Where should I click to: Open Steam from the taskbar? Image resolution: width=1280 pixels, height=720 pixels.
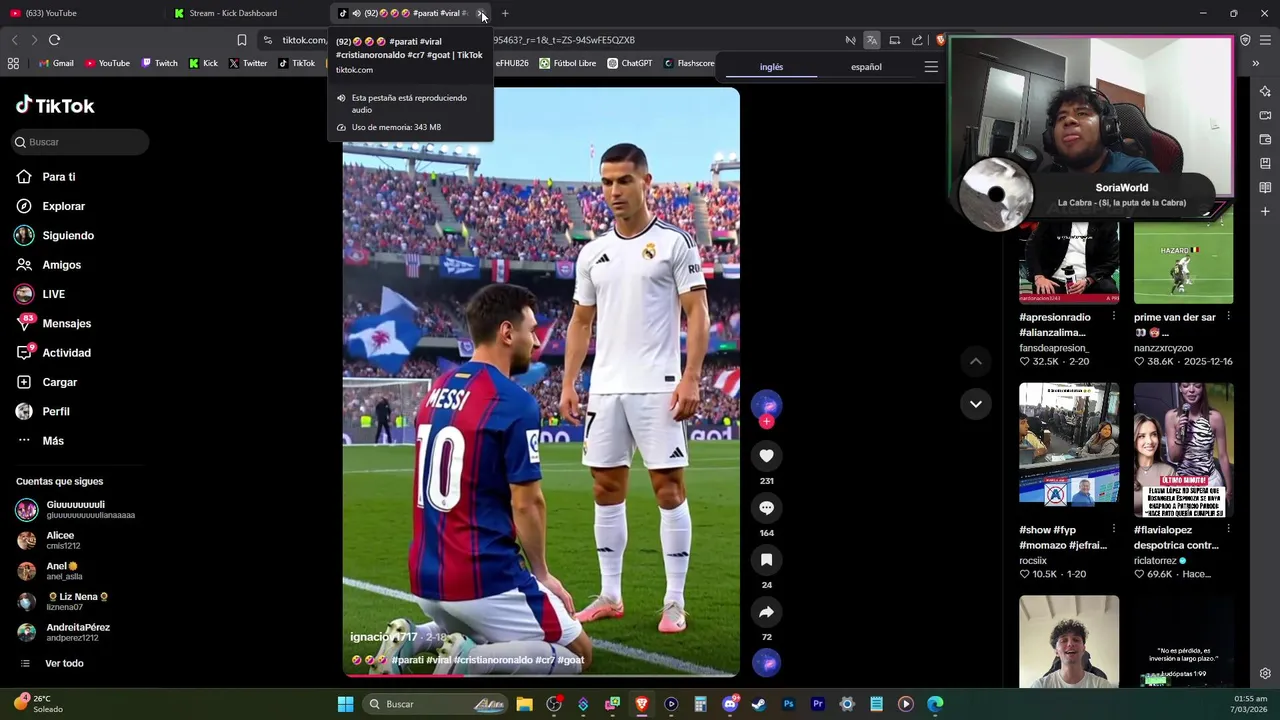pos(759,704)
